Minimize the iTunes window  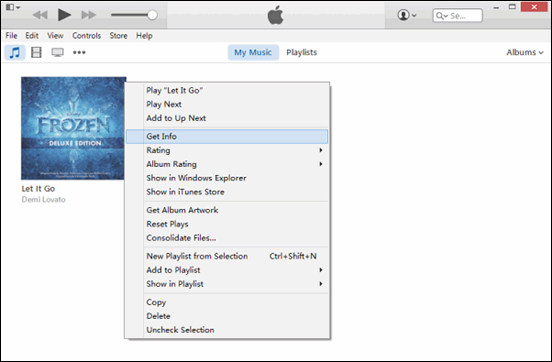tap(496, 7)
